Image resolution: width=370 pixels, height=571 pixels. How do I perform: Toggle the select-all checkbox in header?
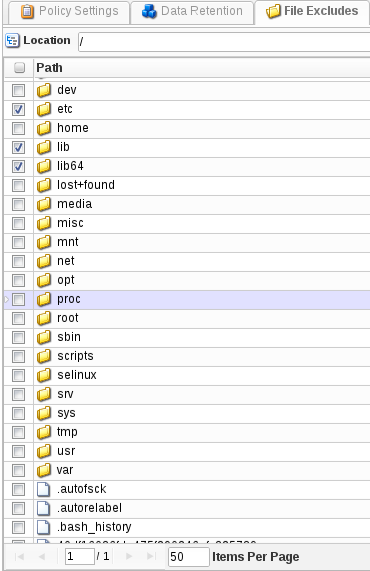pyautogui.click(x=19, y=67)
